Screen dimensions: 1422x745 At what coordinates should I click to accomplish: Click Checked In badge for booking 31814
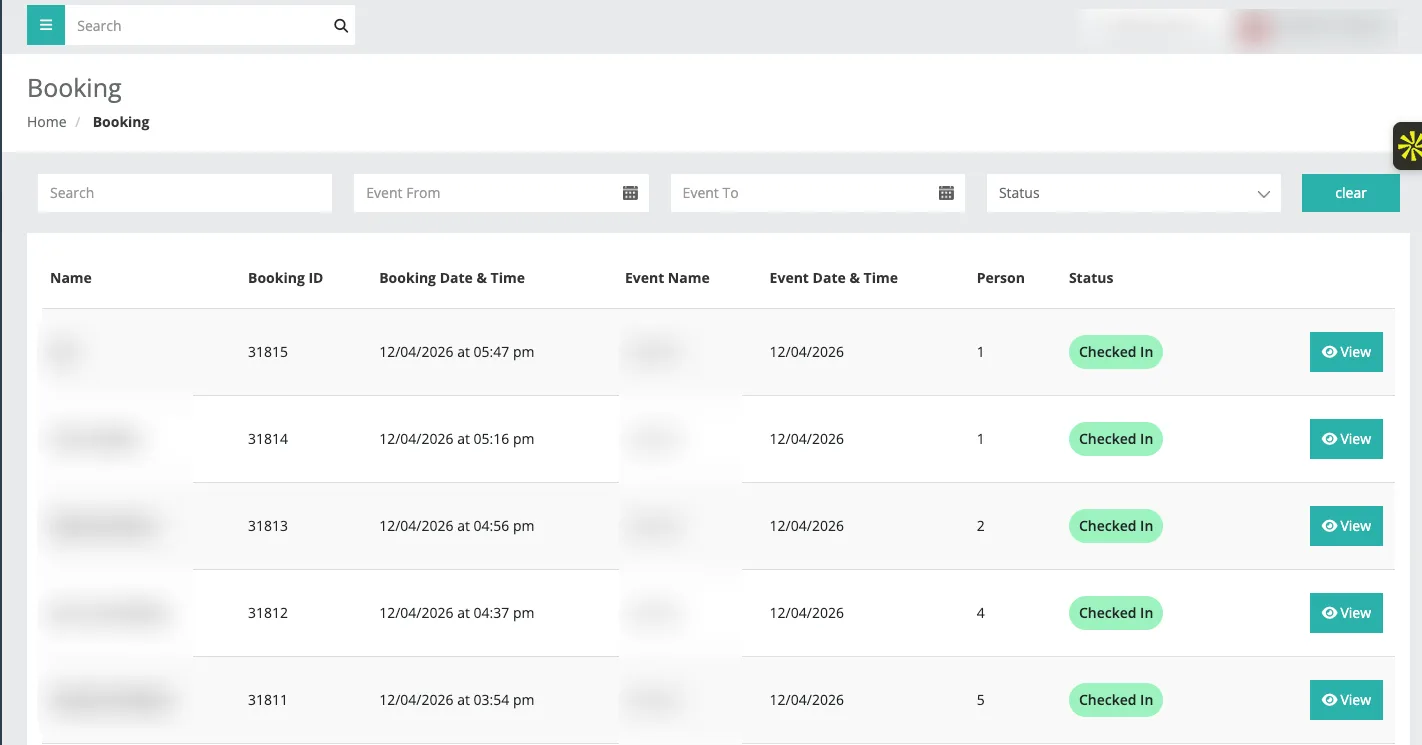pos(1115,439)
